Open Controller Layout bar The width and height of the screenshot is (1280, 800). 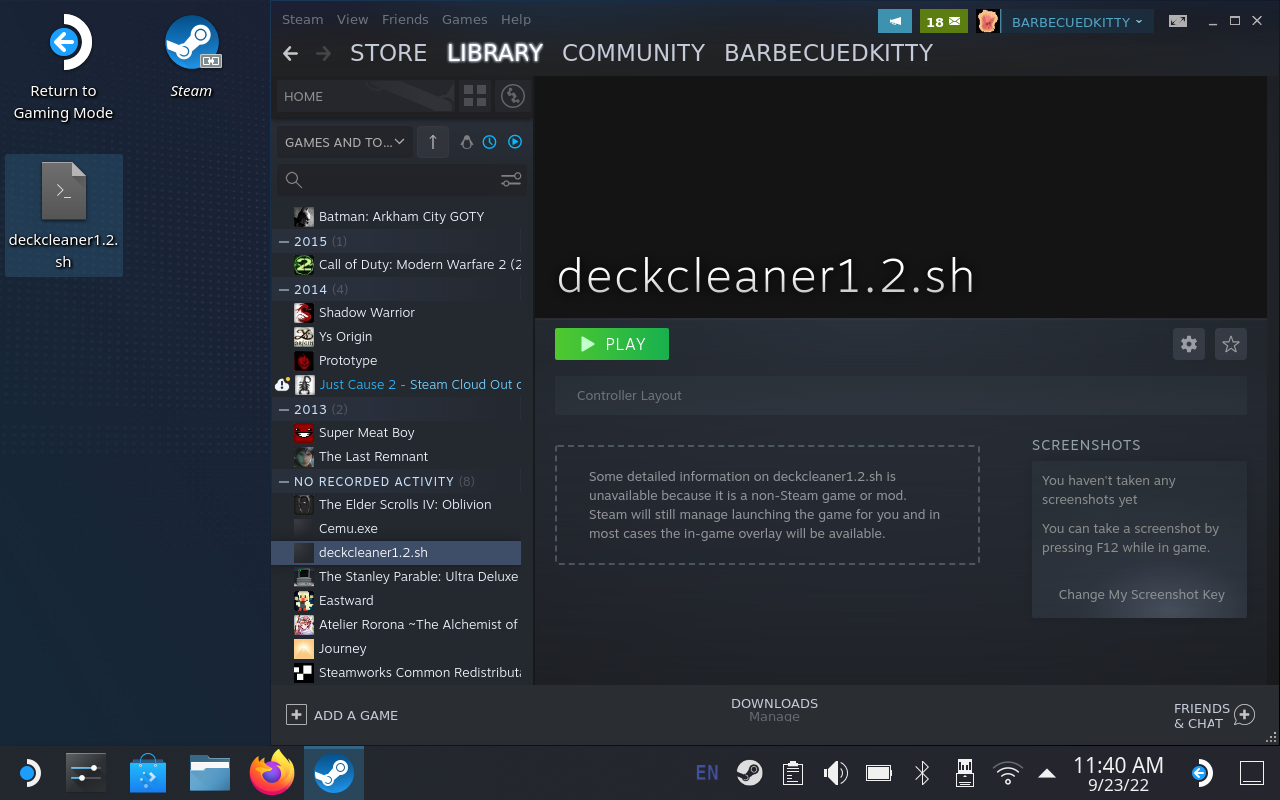tap(900, 395)
